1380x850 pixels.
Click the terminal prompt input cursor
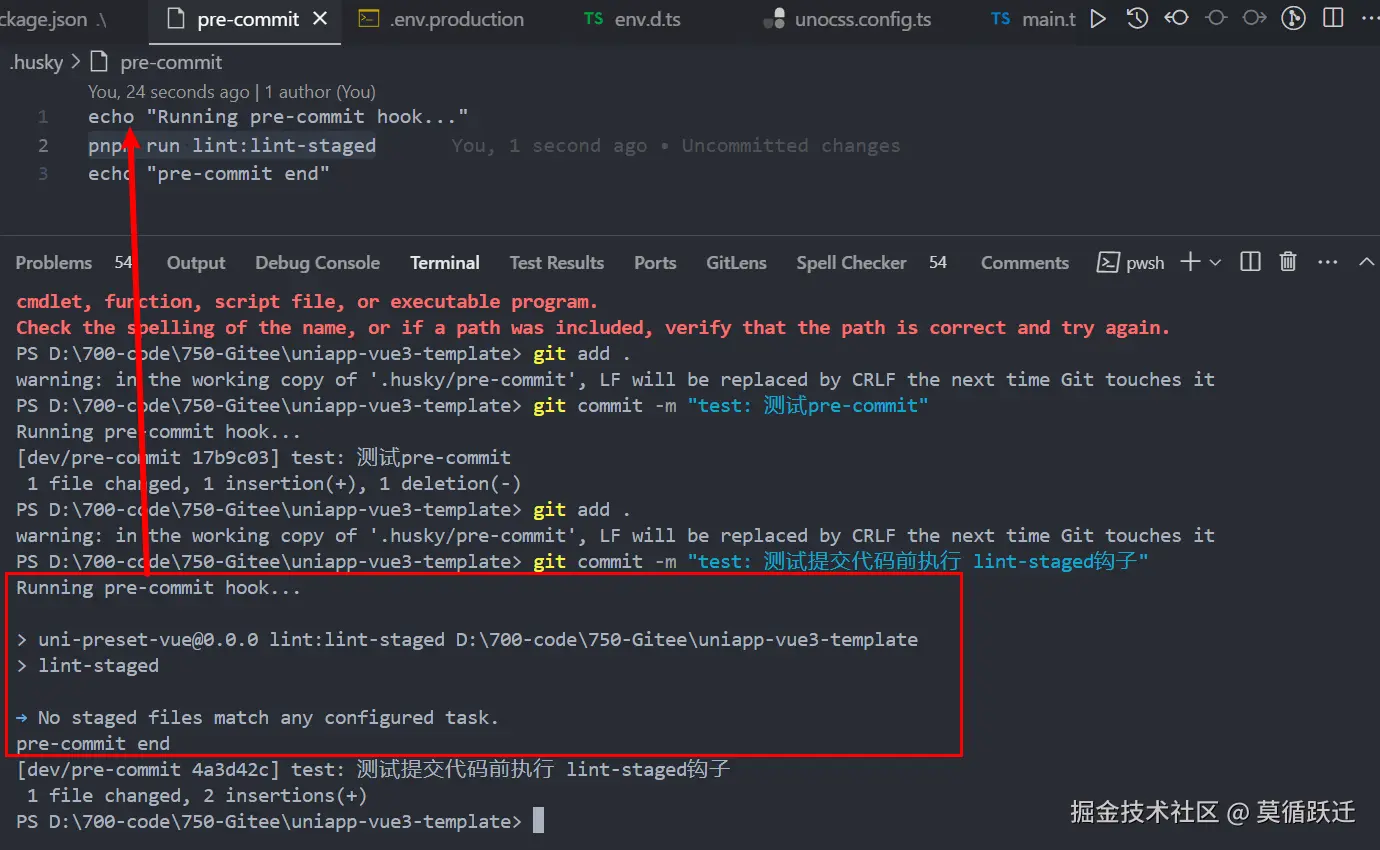[x=538, y=821]
